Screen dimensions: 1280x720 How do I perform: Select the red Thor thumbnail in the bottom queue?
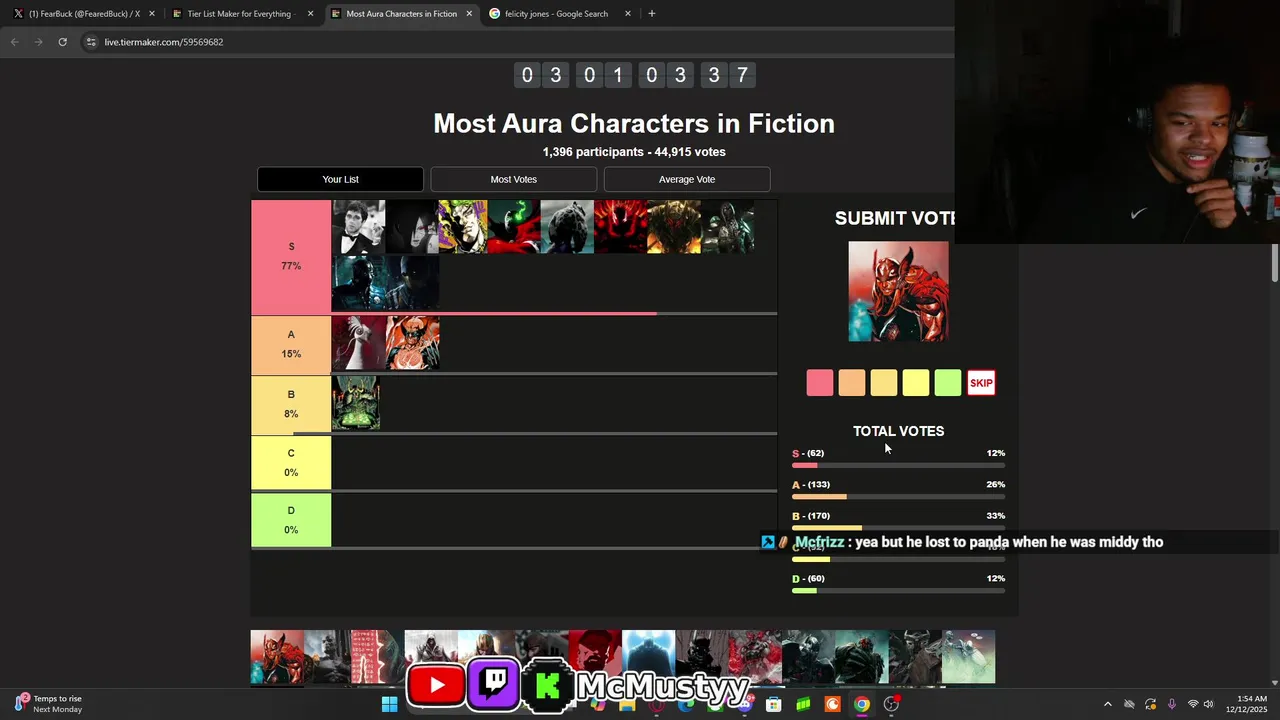click(277, 657)
